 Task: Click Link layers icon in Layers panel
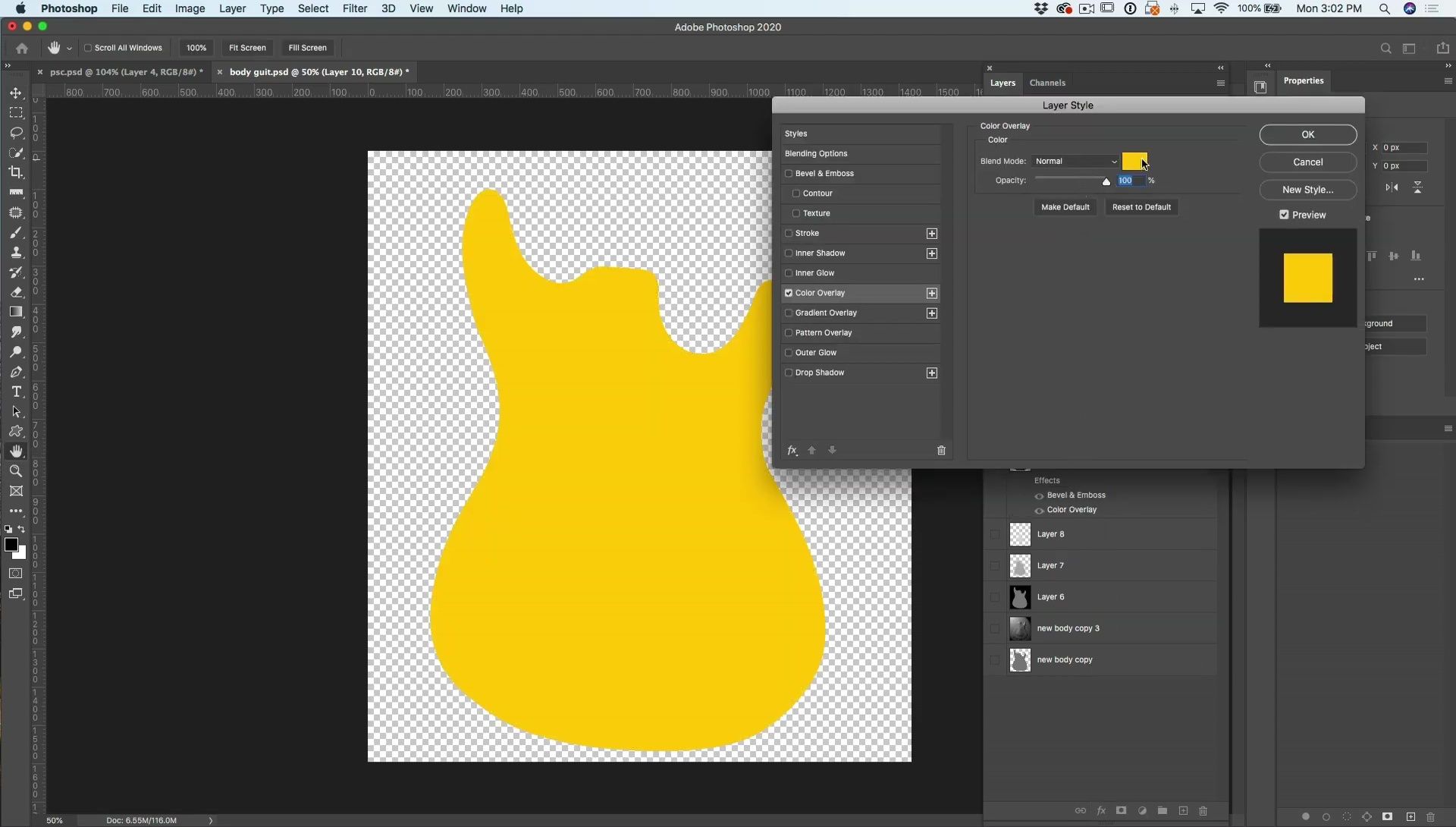(1080, 811)
